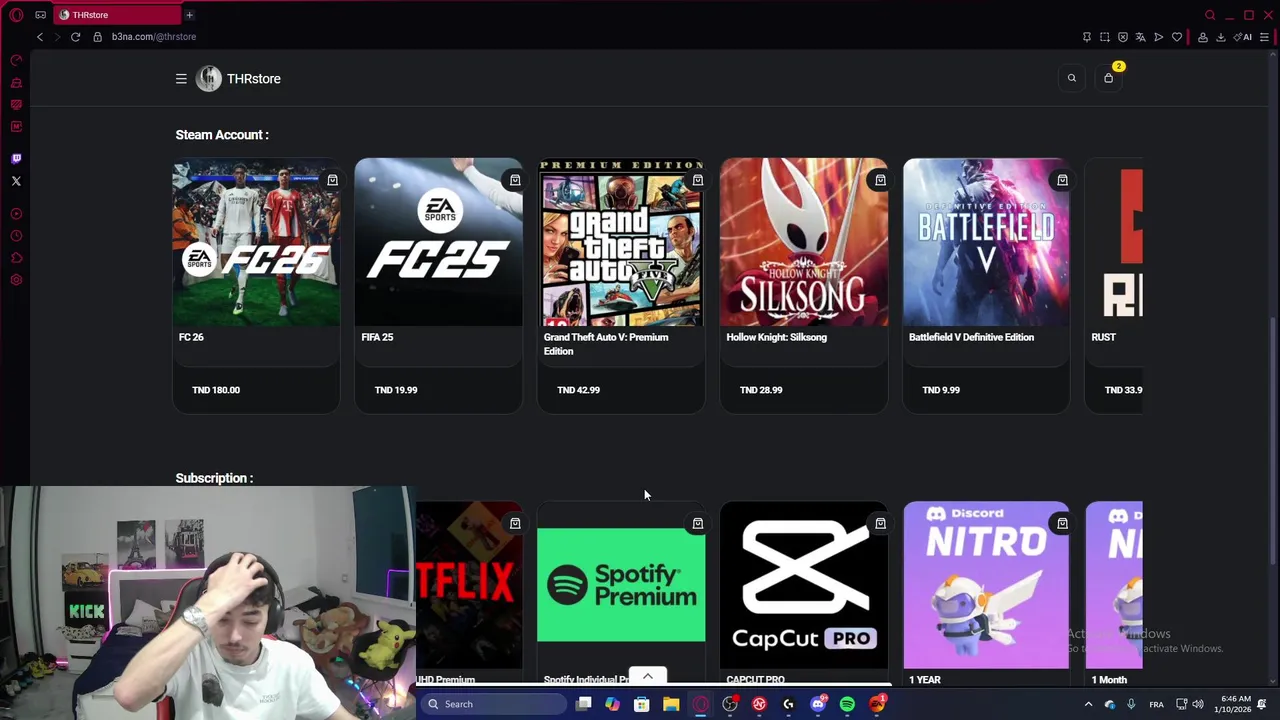Click the FC 26 cover image
The image size is (1280, 720).
256,242
